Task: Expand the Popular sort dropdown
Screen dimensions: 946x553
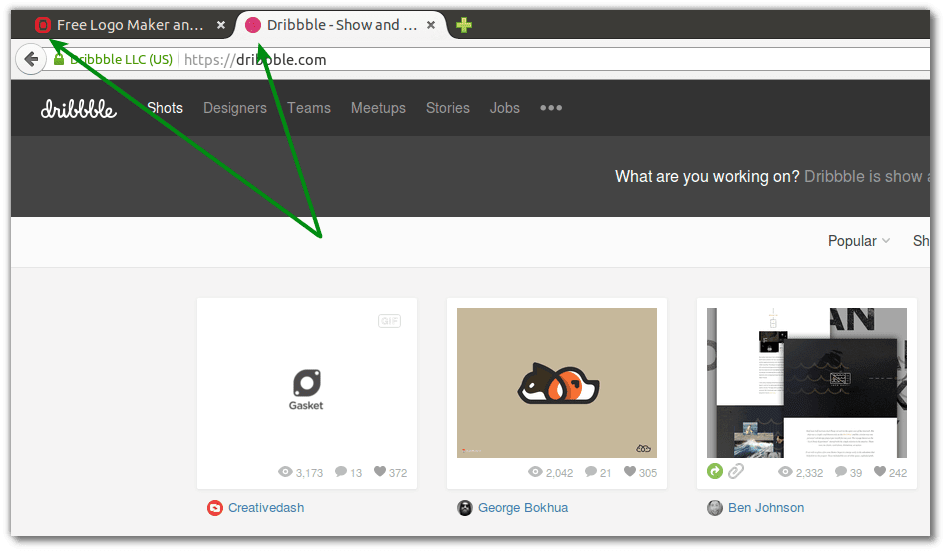Action: (x=859, y=241)
